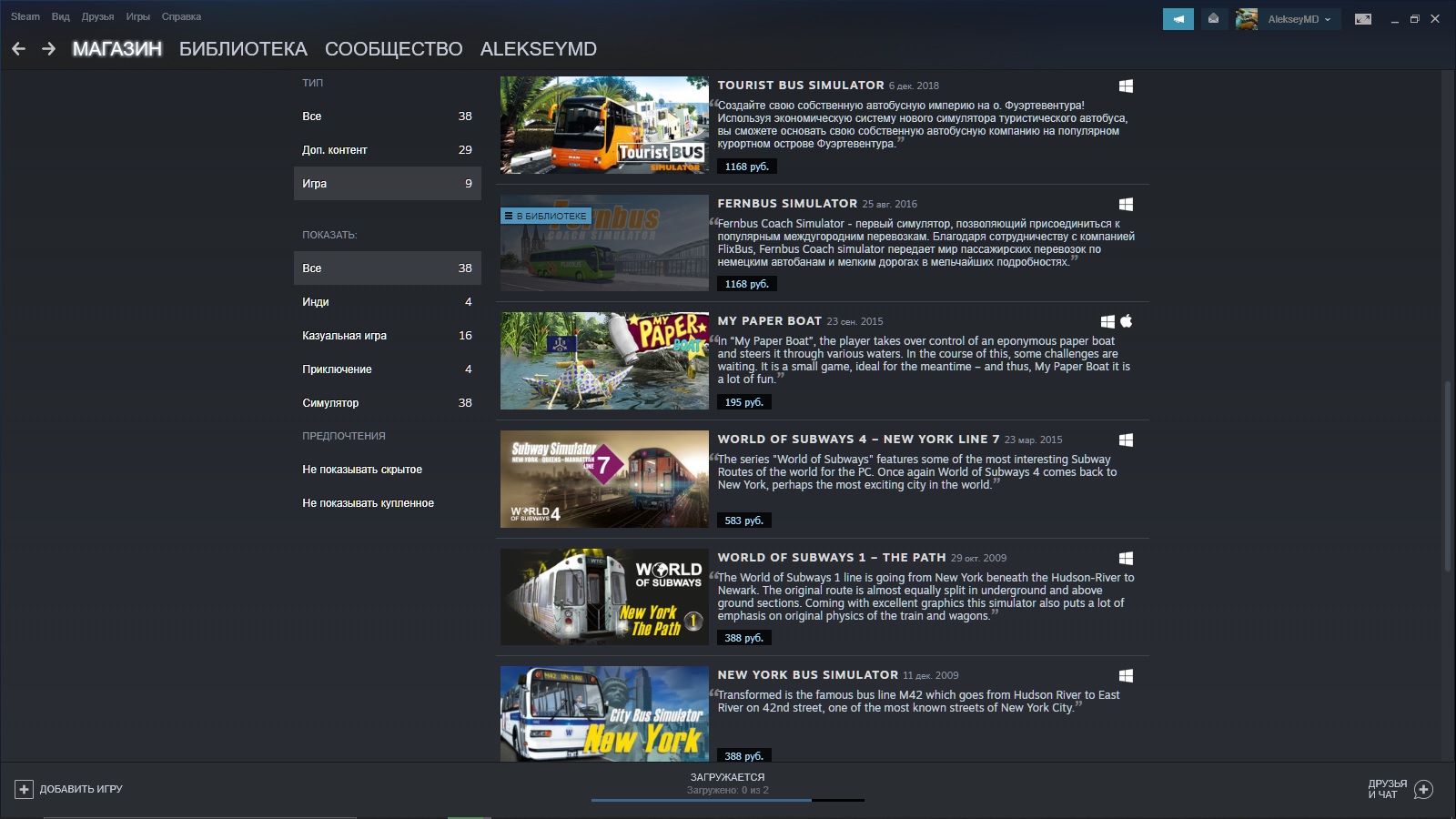Click NEW YORK BUS SIMULATOR title
Viewport: 1456px width, 819px height.
point(808,675)
